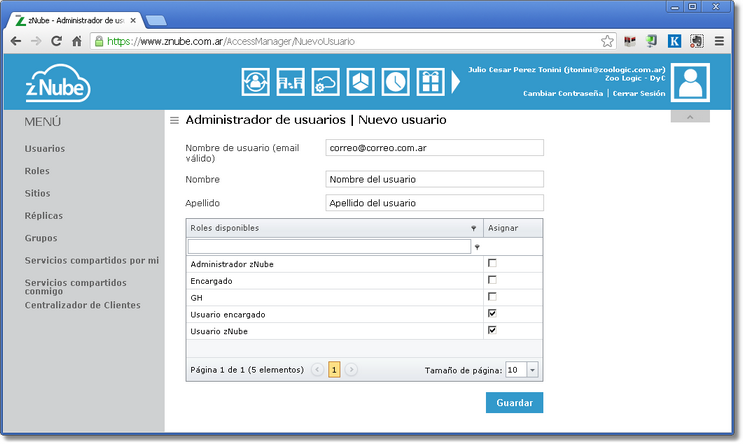Click the user sync icon in header
The width and height of the screenshot is (743, 444).
tap(256, 82)
